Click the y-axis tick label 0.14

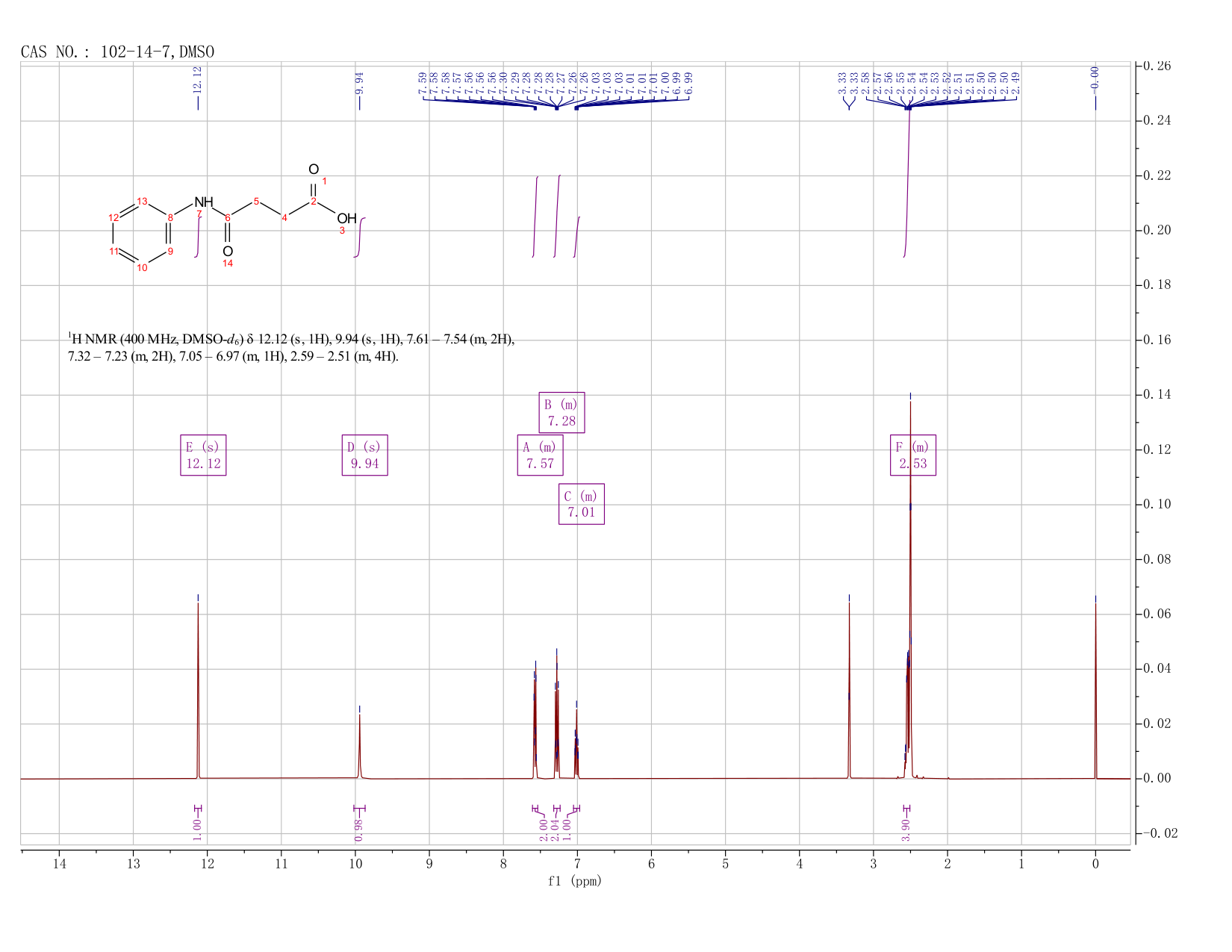1157,395
